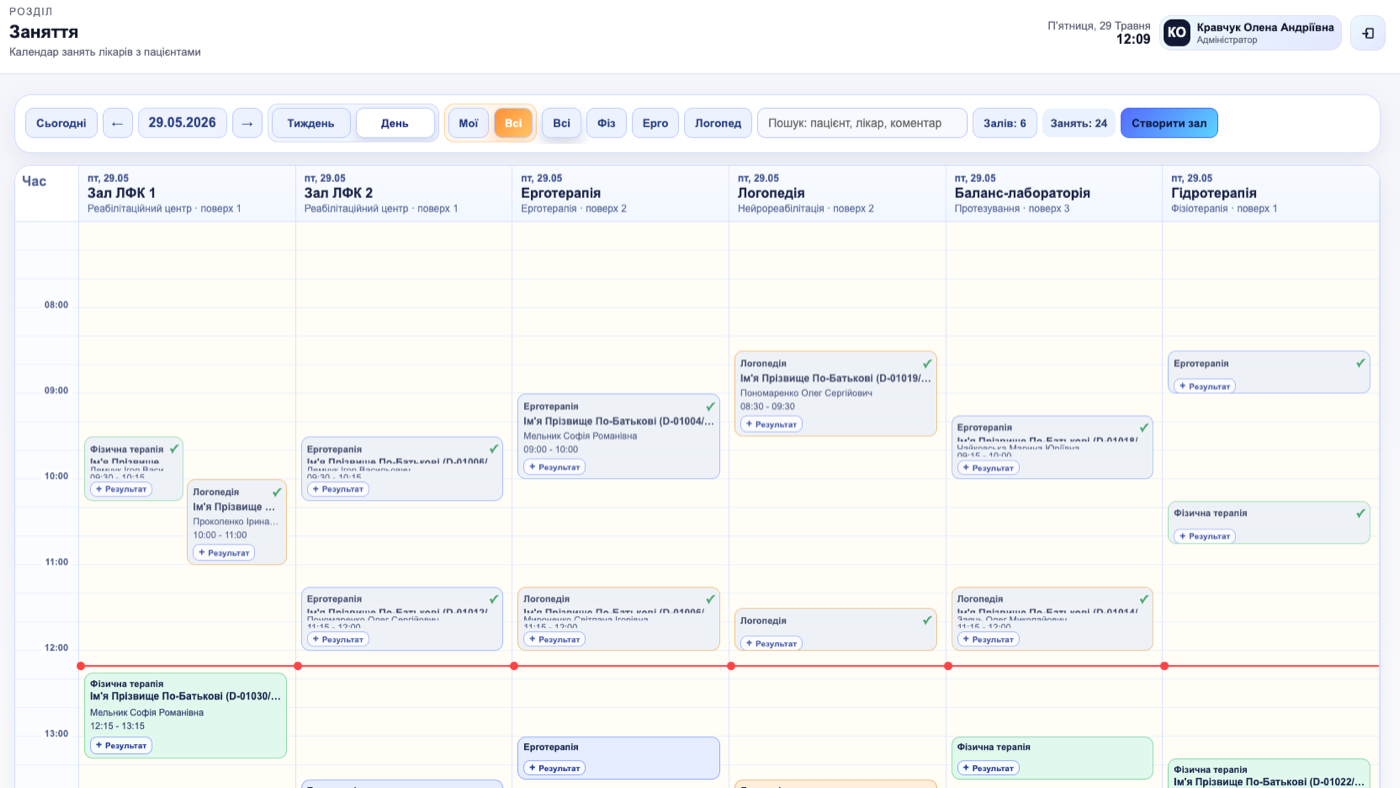
Task: Open the KO user avatar
Action: click(1177, 33)
